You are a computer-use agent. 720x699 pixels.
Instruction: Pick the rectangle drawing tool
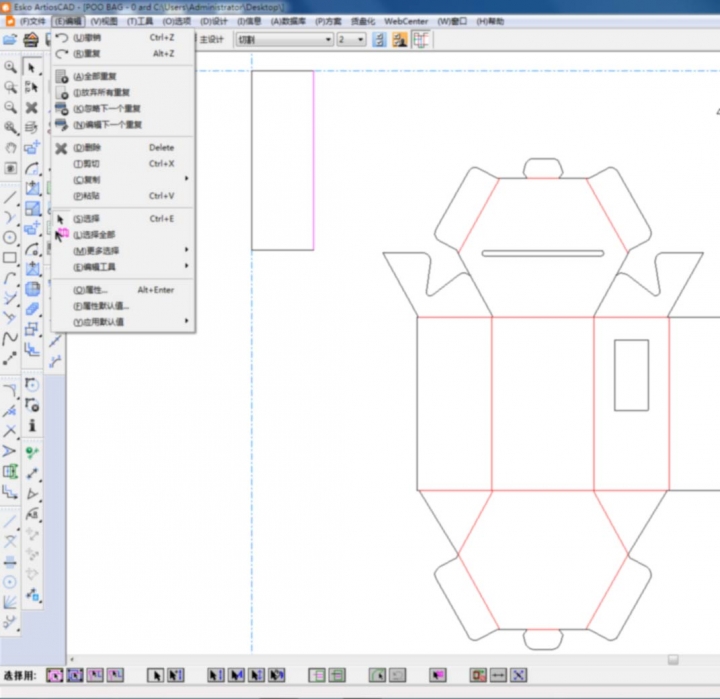click(10, 258)
